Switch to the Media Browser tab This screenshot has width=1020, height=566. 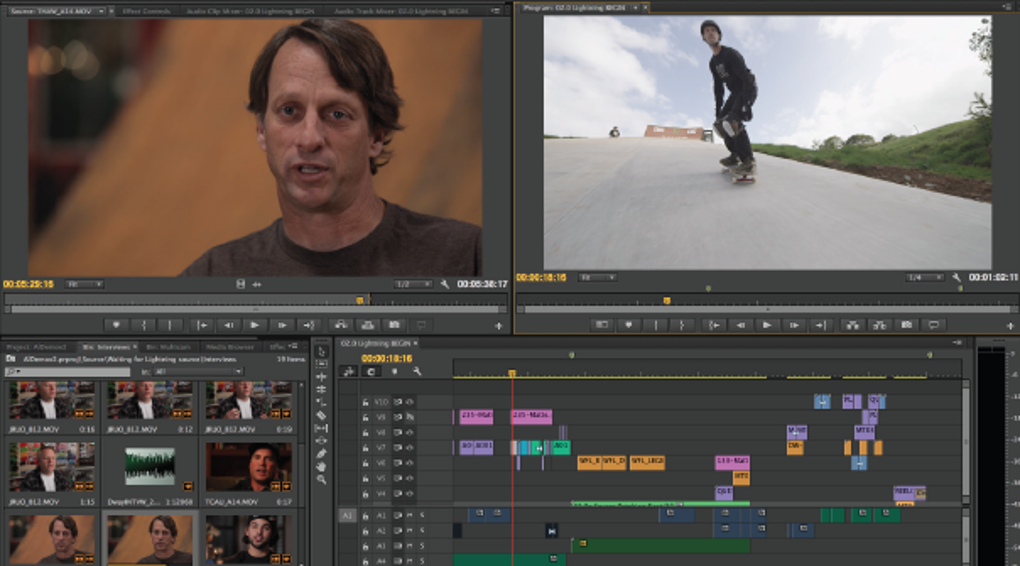(231, 347)
